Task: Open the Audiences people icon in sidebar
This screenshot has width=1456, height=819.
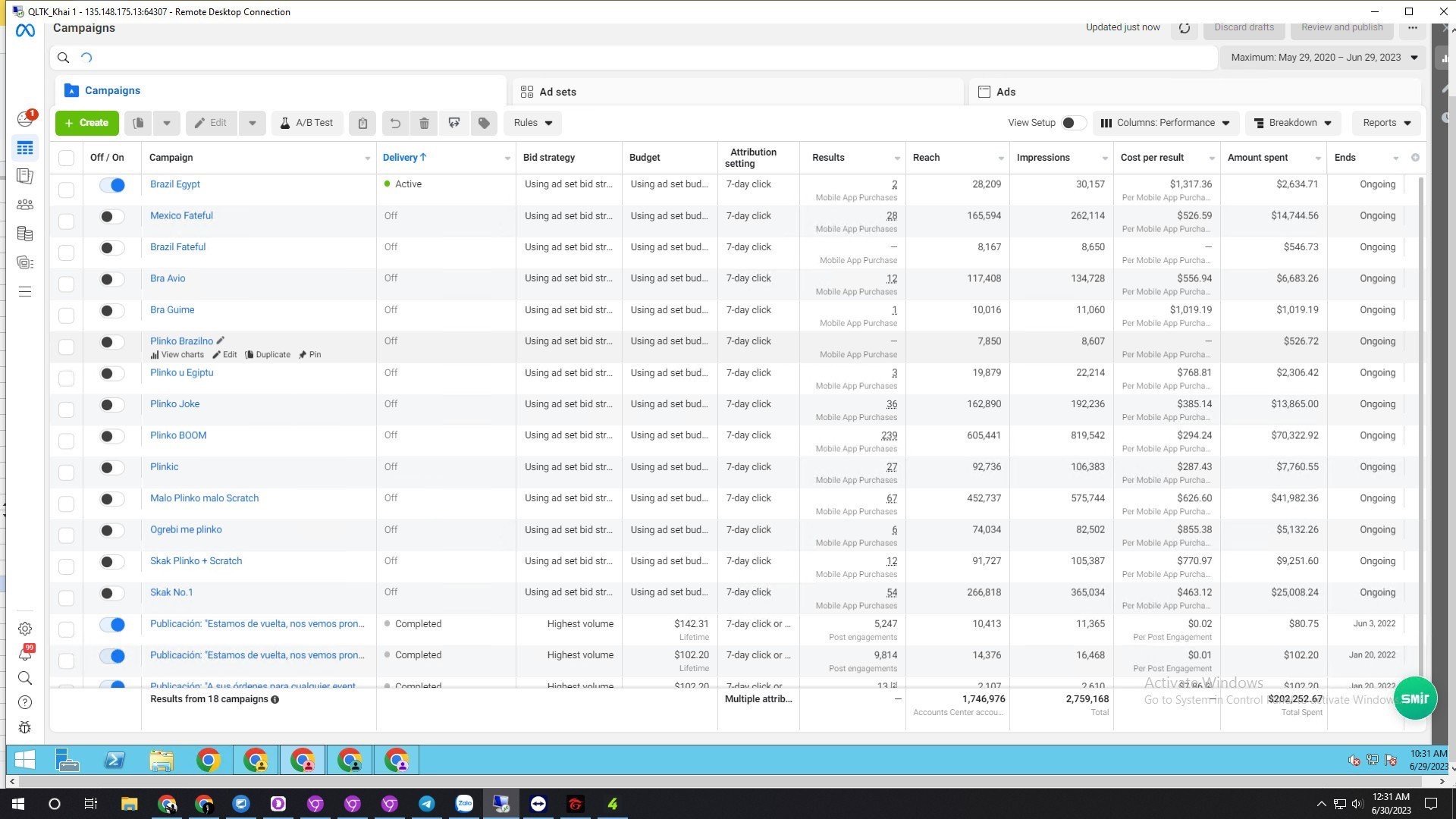Action: tap(25, 205)
